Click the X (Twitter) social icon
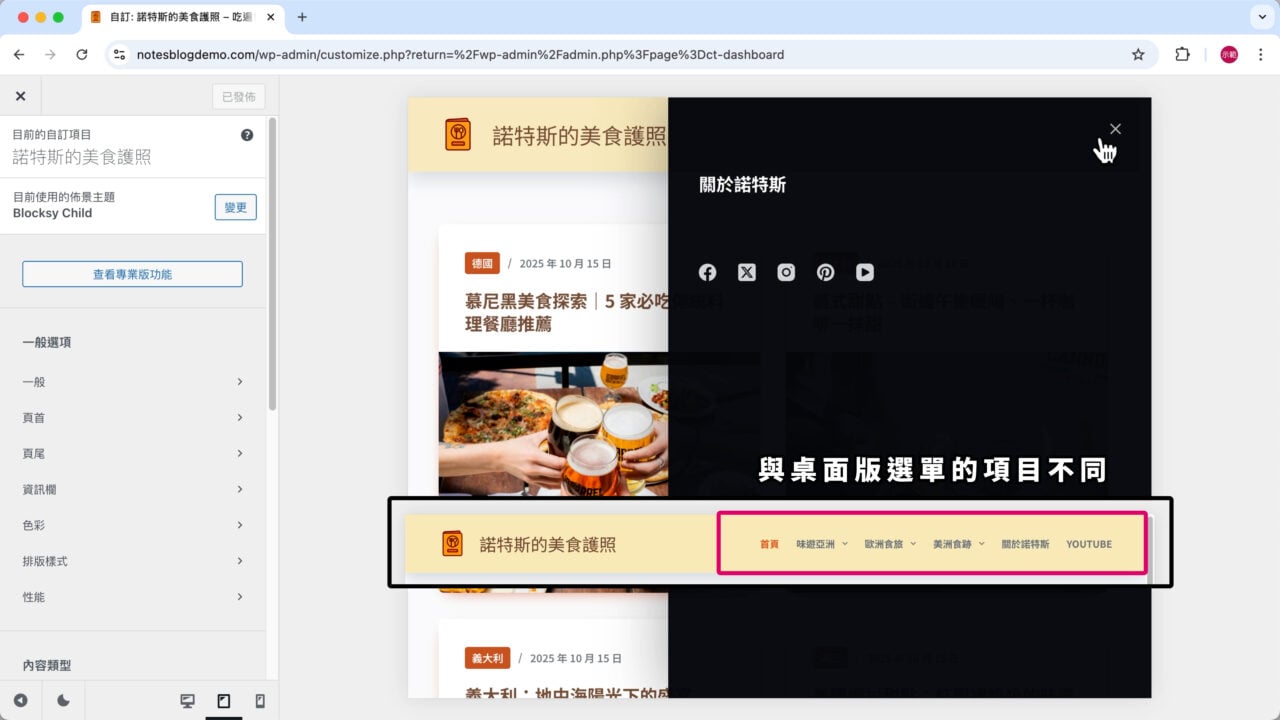The width and height of the screenshot is (1280, 720). (747, 272)
